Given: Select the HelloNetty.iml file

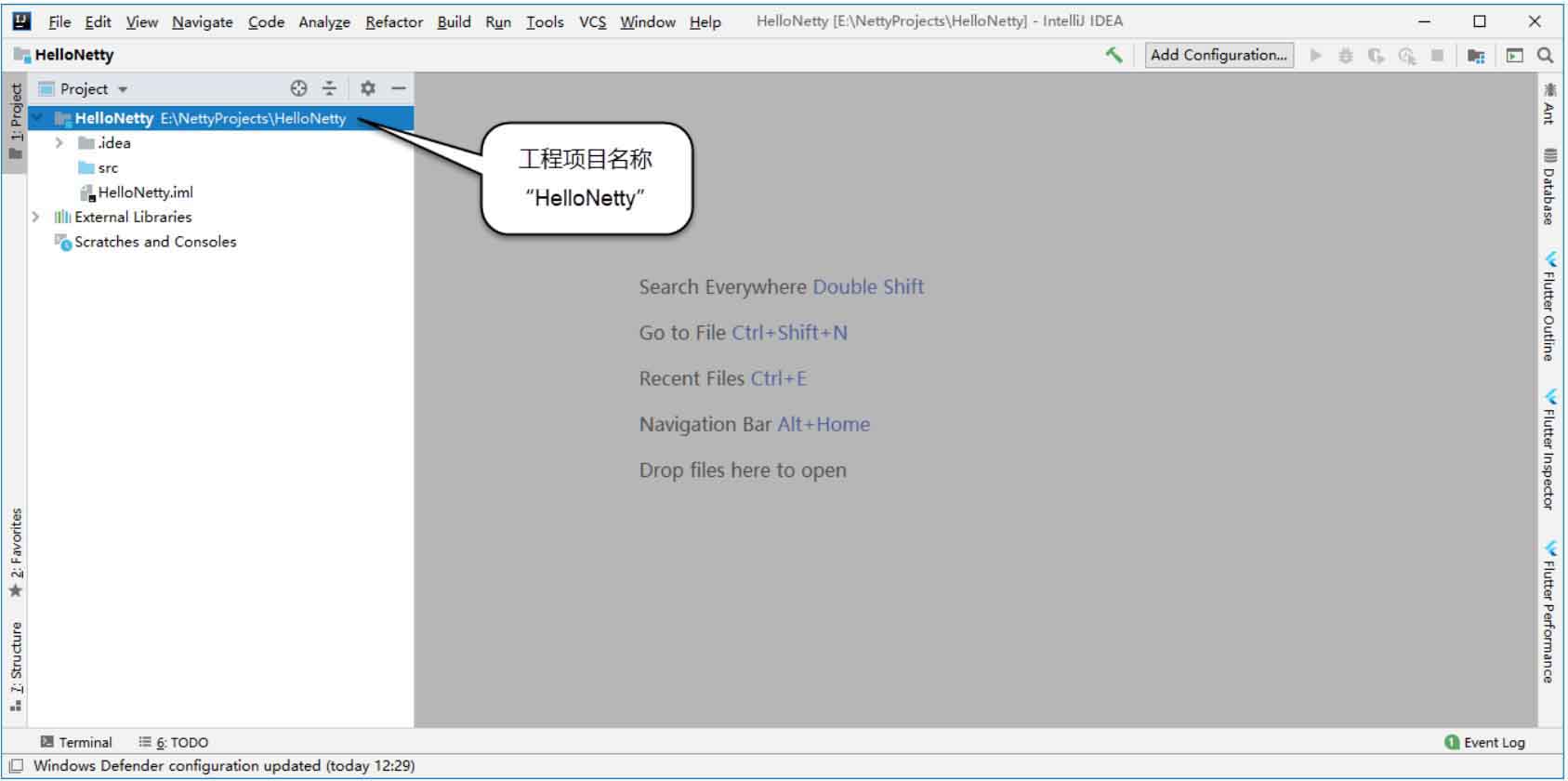Looking at the screenshot, I should click(x=145, y=192).
